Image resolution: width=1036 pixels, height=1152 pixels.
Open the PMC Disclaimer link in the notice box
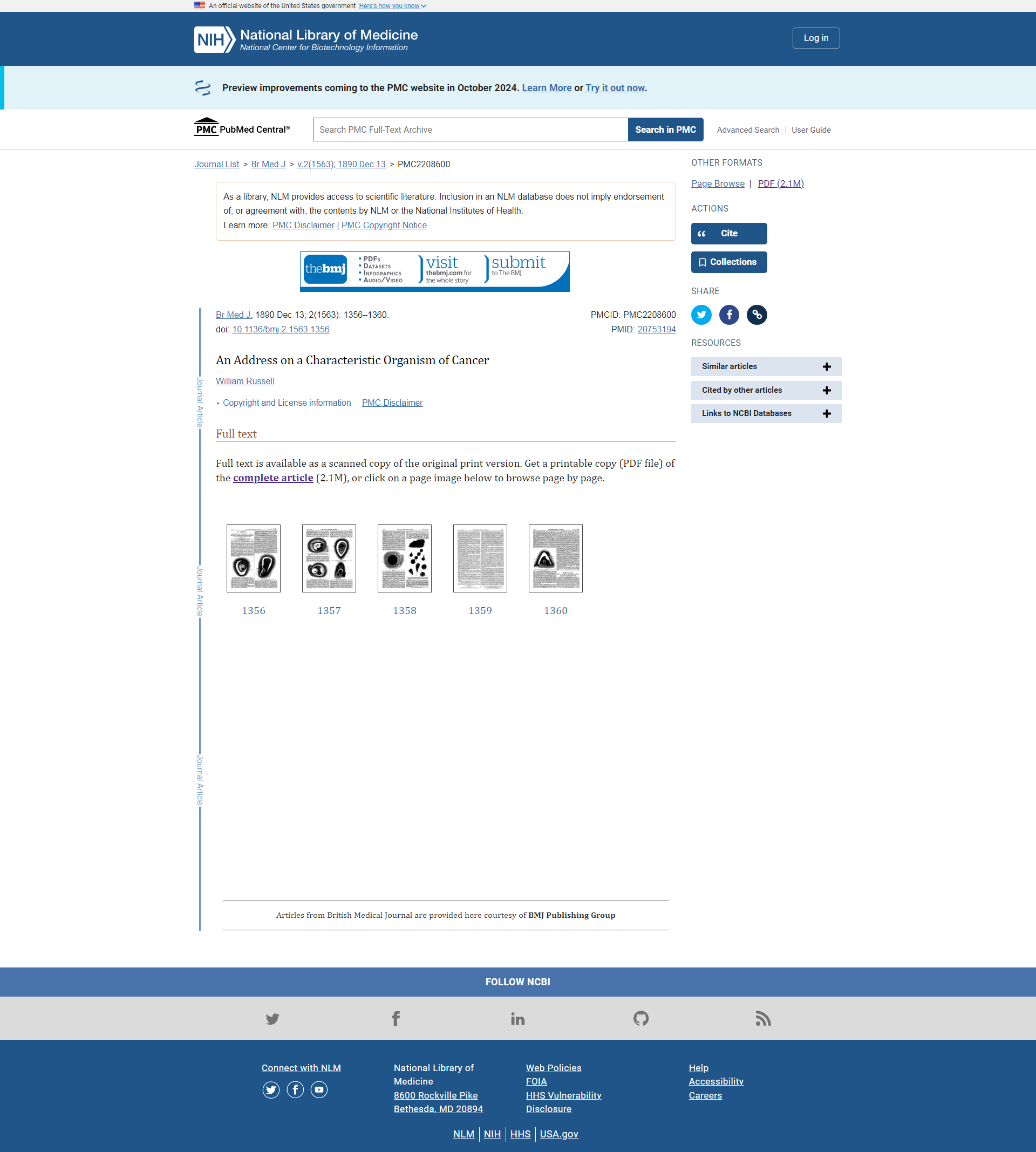(x=303, y=226)
